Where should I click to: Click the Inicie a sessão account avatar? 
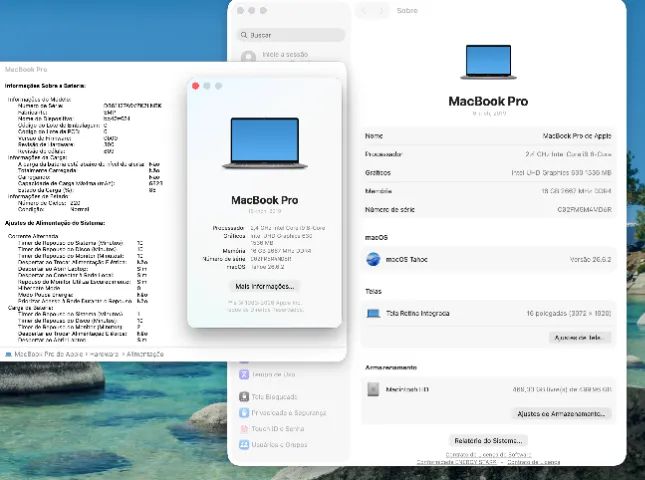click(248, 56)
